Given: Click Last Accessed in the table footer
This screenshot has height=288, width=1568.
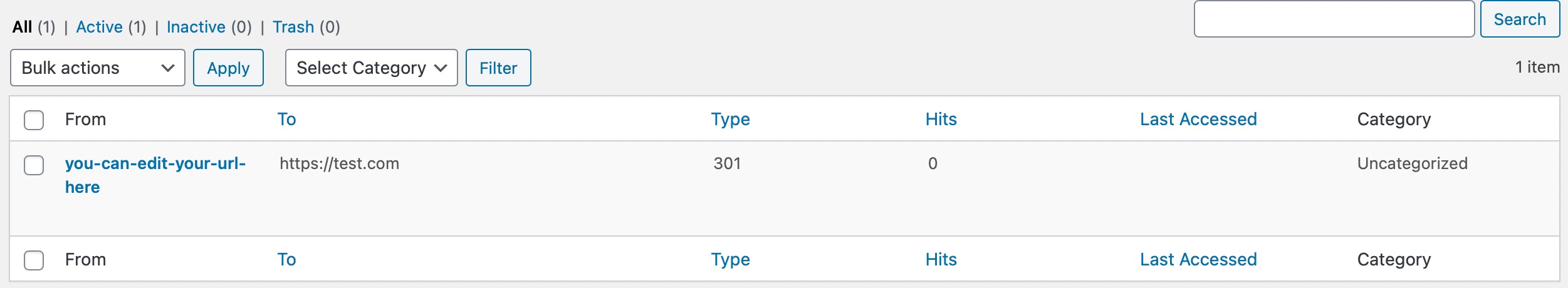Looking at the screenshot, I should 1198,259.
